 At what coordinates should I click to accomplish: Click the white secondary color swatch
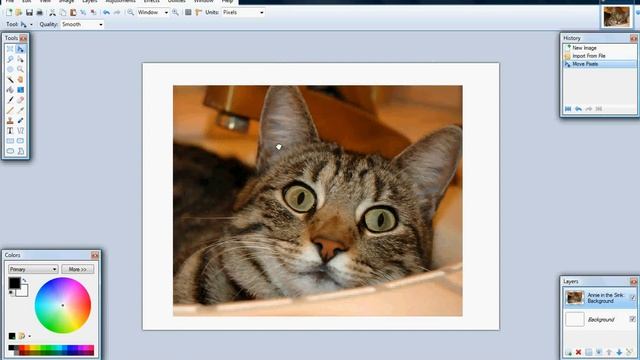click(23, 291)
